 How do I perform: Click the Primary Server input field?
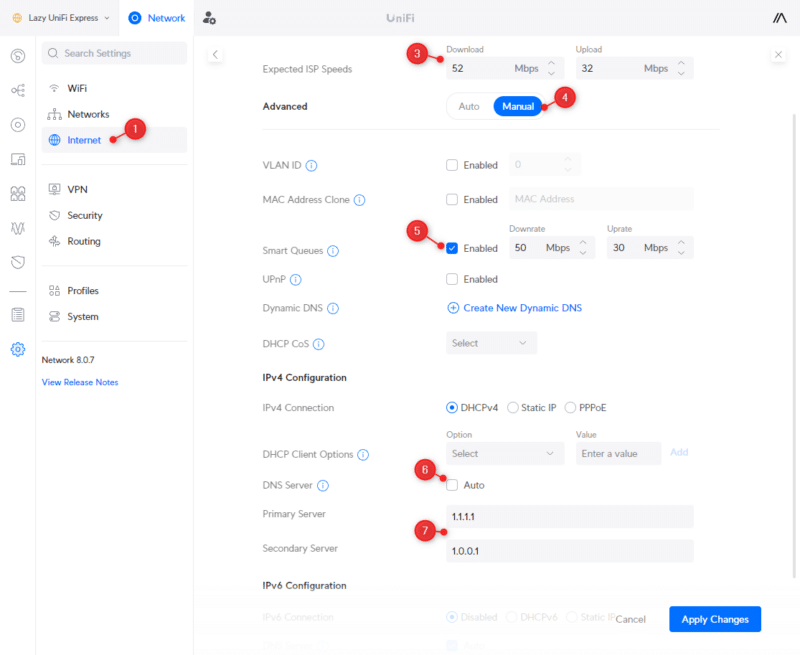coord(570,516)
